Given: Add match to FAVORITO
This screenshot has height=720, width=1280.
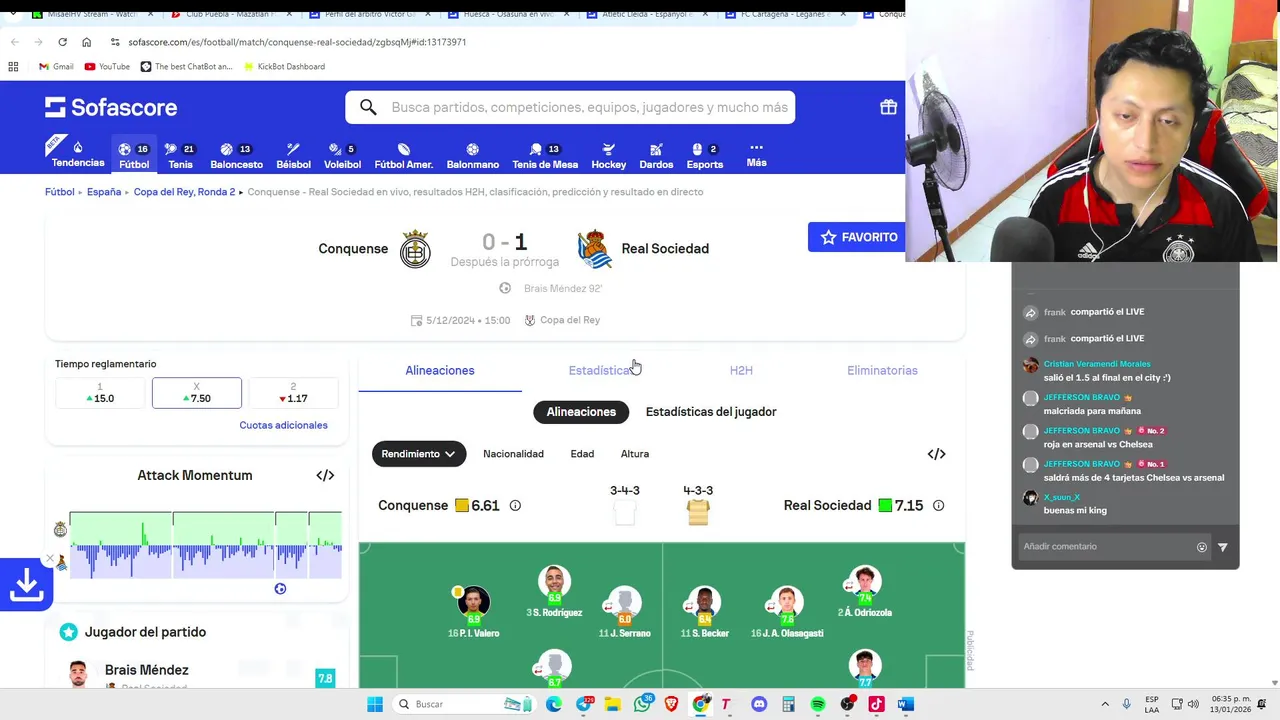Looking at the screenshot, I should click(858, 237).
